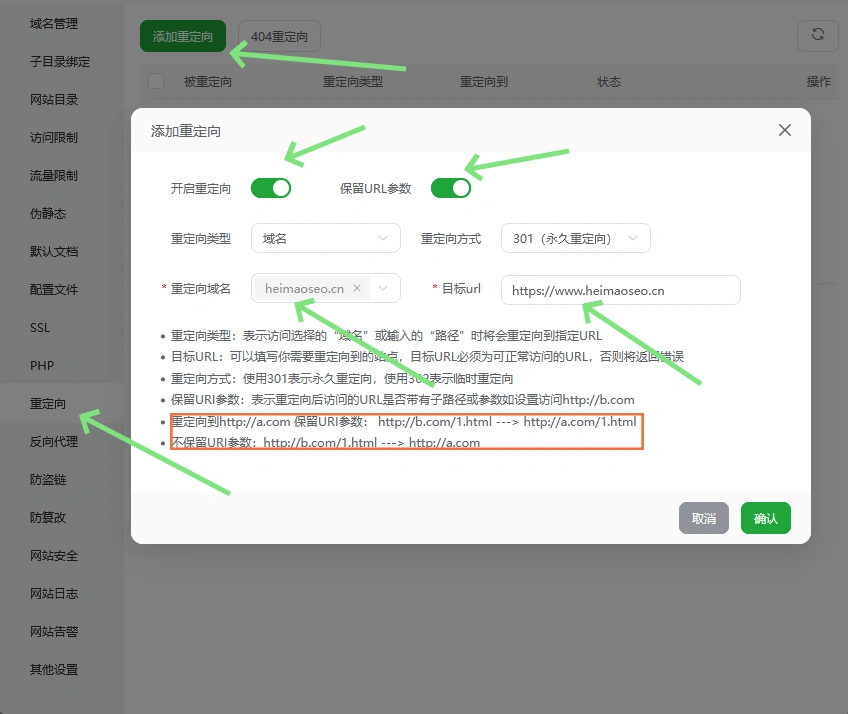Click the green 确认 button
Screen dimensions: 848x714
point(765,518)
